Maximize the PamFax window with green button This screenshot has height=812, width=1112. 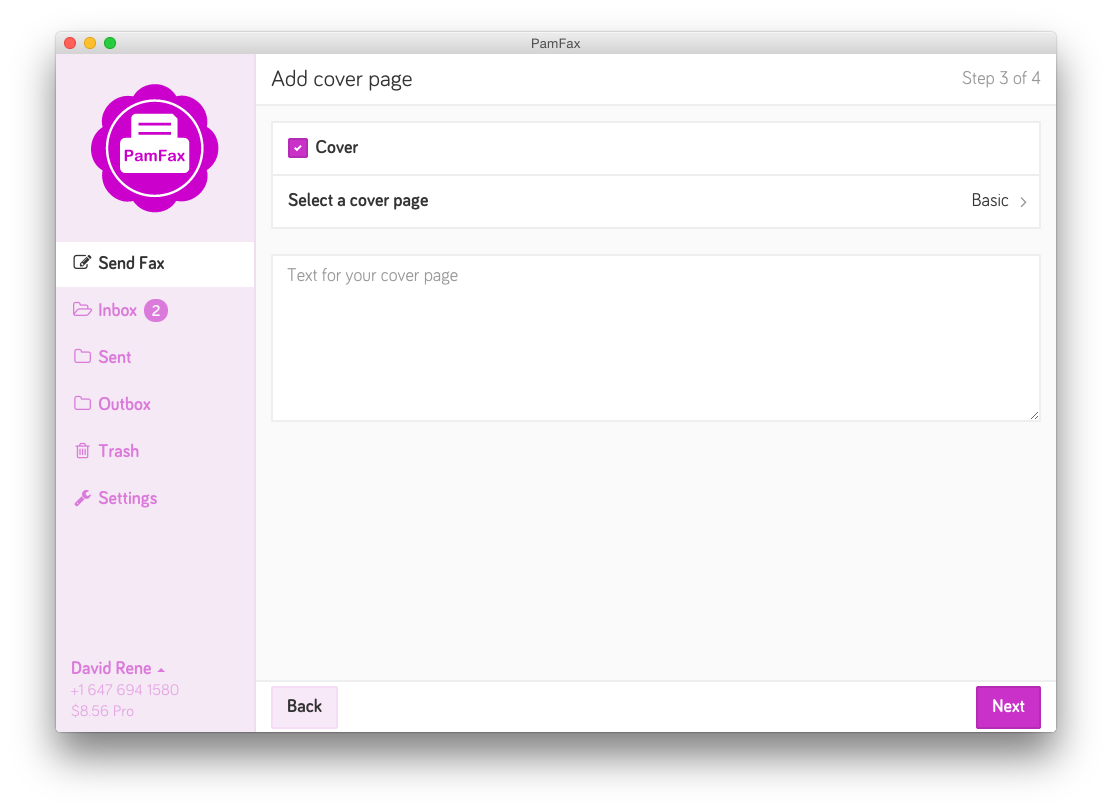110,43
